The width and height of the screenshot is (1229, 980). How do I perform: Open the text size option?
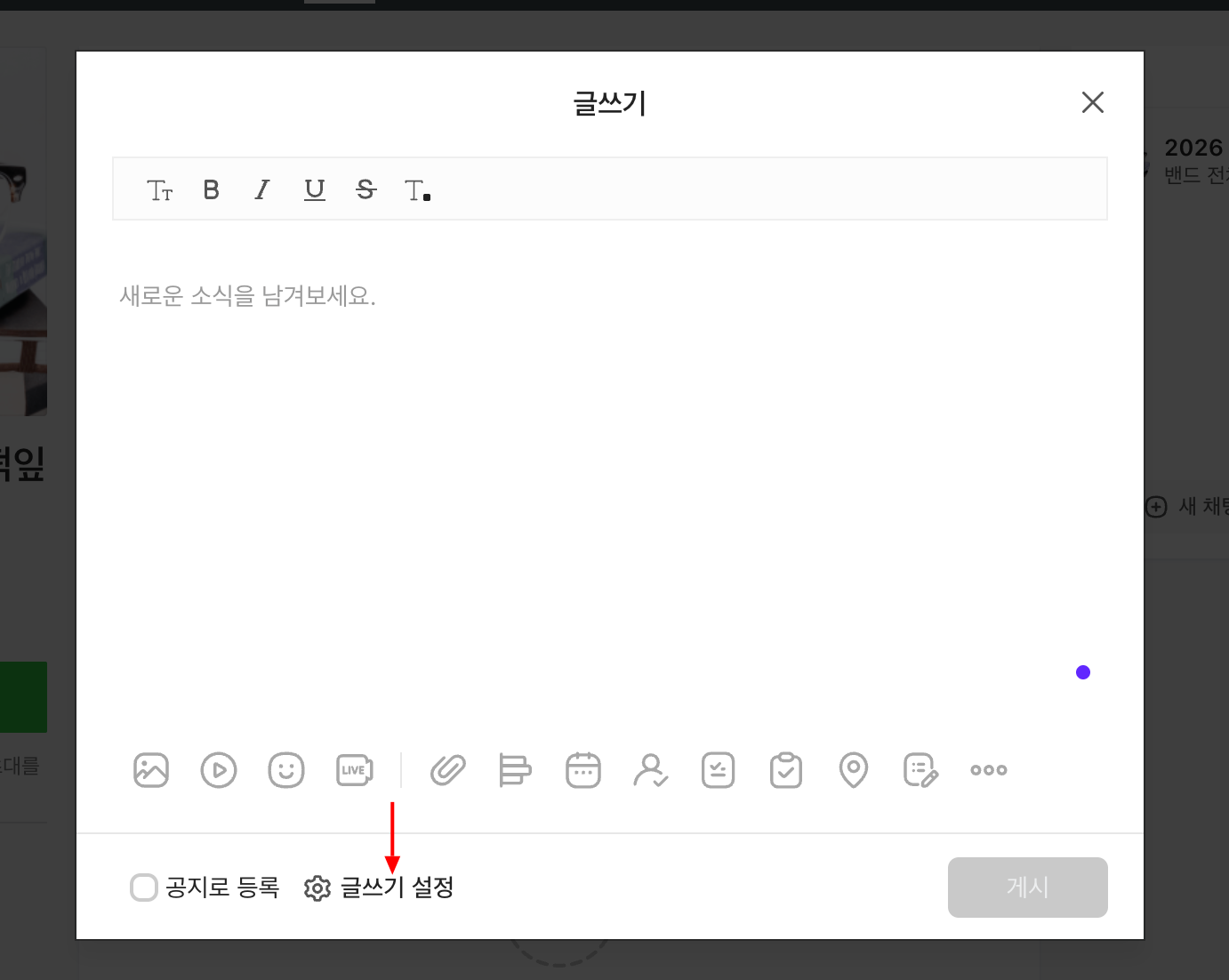click(160, 190)
